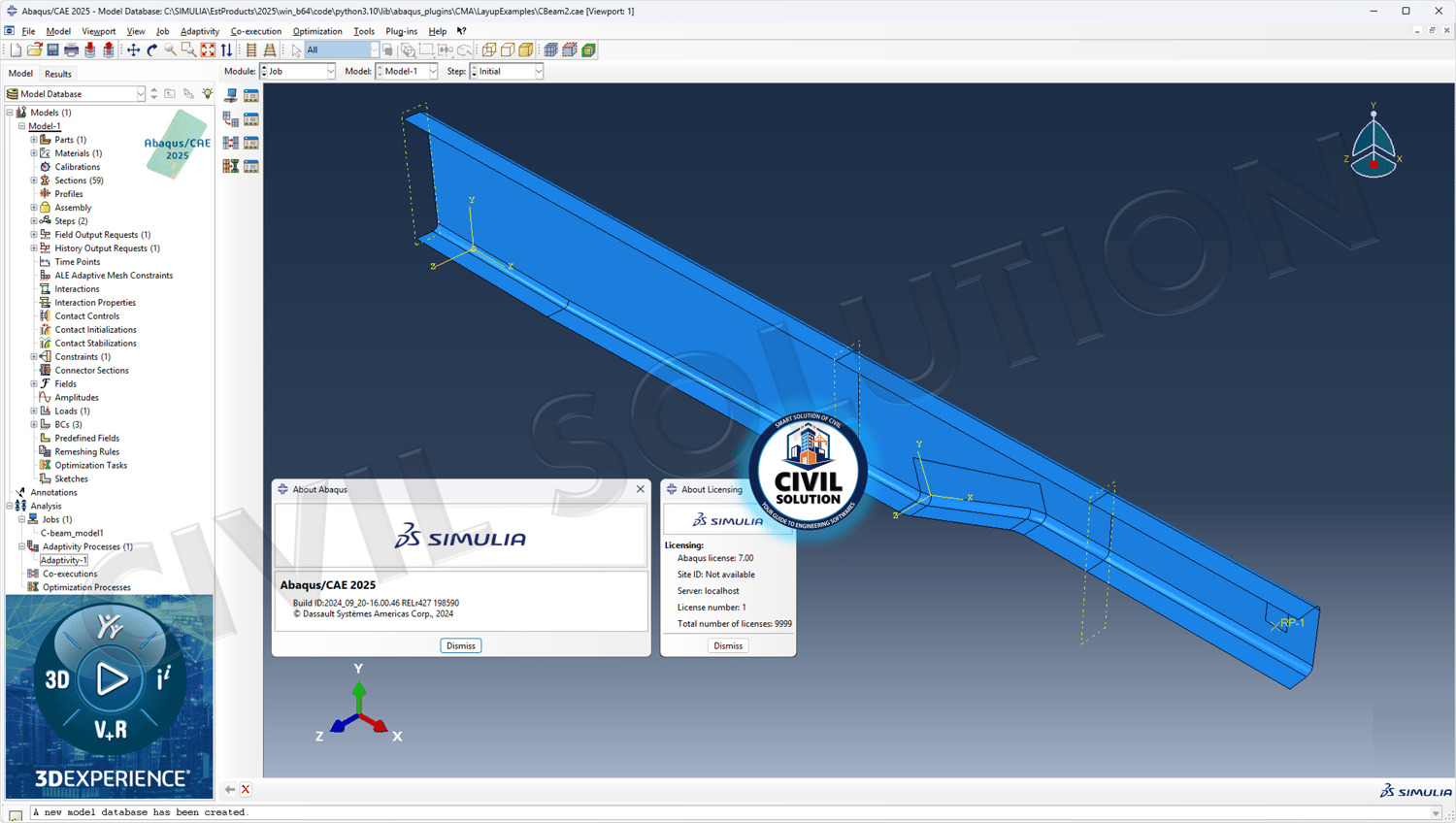1456x823 pixels.
Task: Open the Adaptivity menu
Action: coord(200,31)
